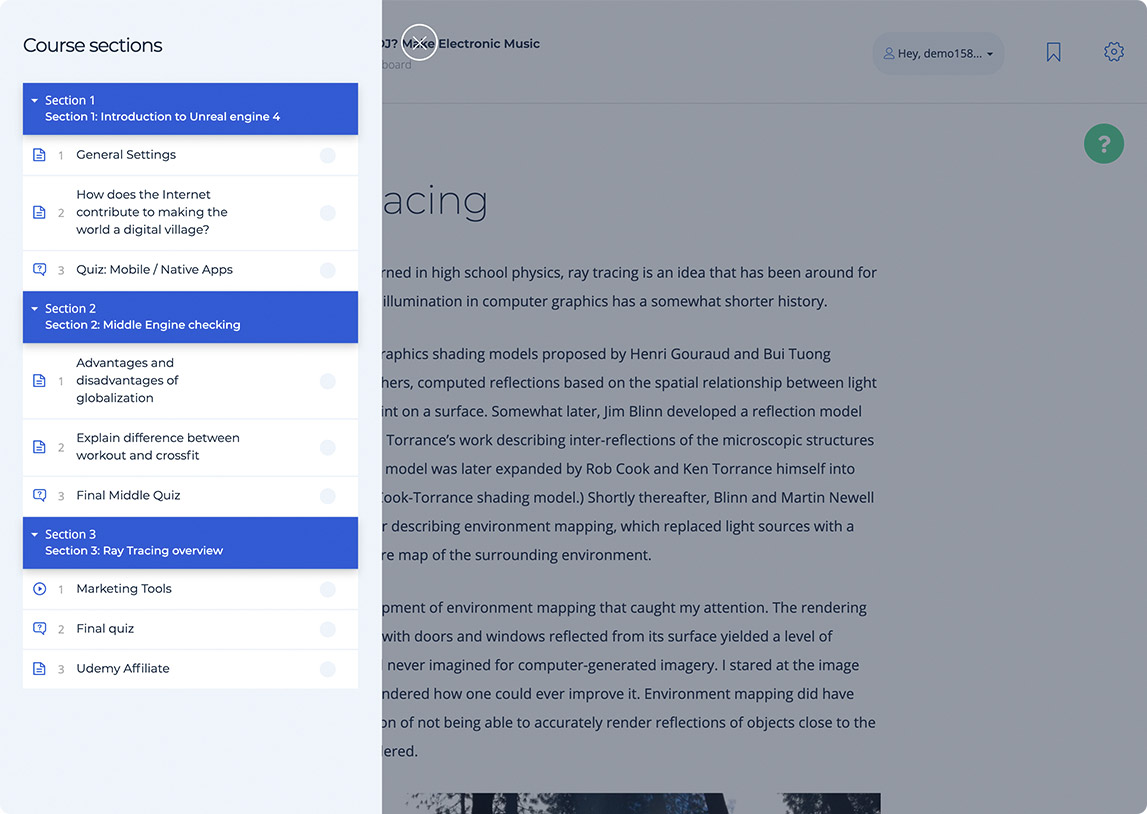Collapse Section 2: Middle Engine checking
This screenshot has width=1147, height=814.
coord(35,309)
